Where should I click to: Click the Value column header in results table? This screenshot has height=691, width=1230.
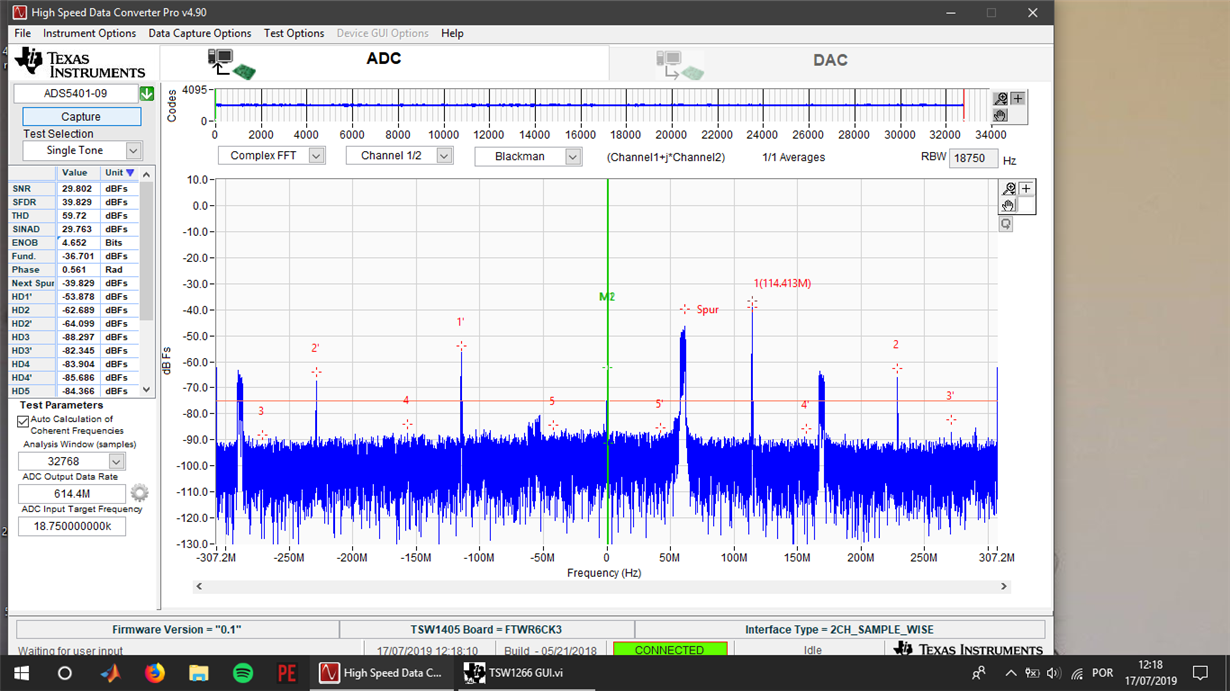tap(76, 173)
